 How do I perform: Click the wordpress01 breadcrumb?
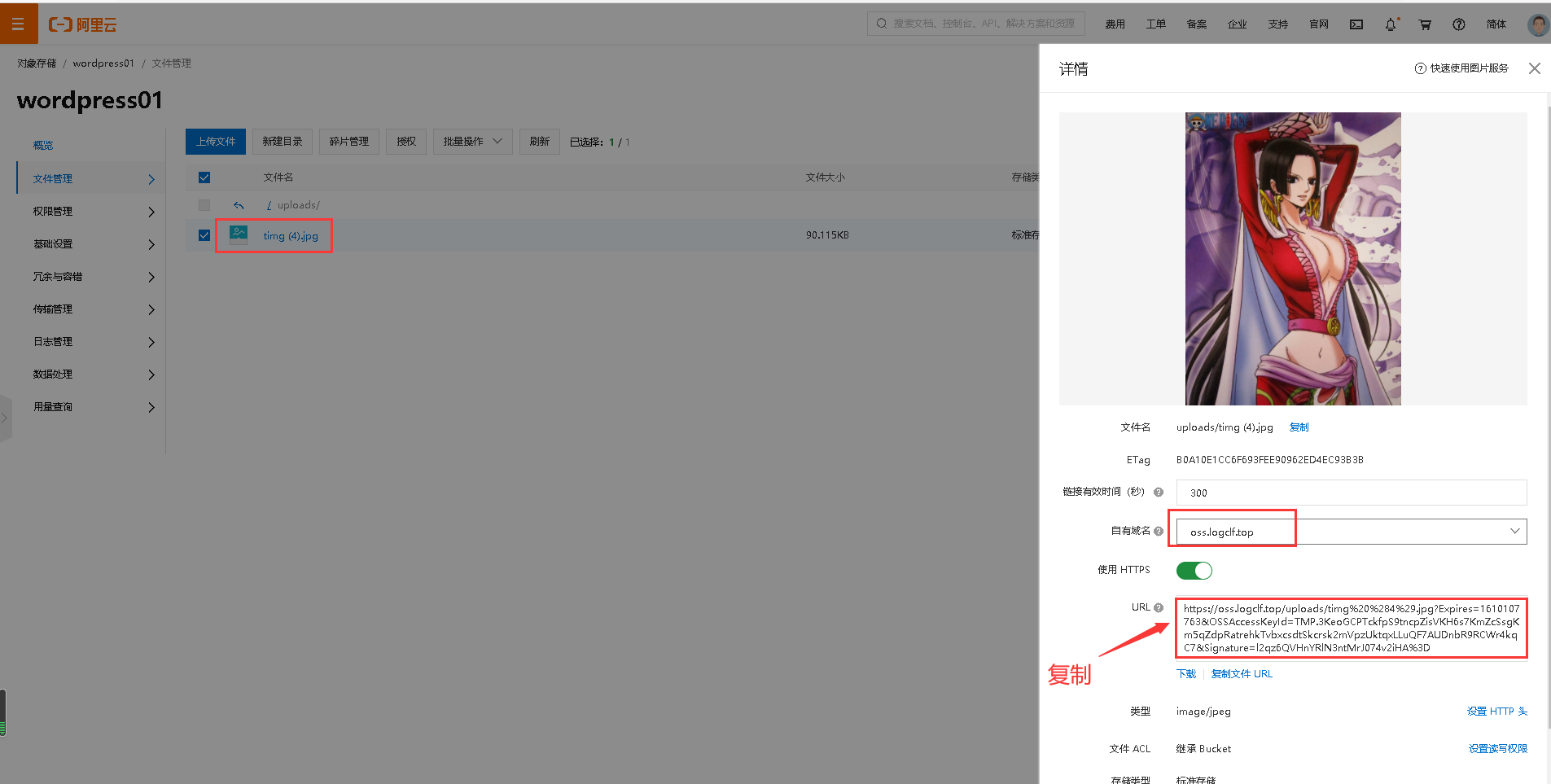point(103,64)
